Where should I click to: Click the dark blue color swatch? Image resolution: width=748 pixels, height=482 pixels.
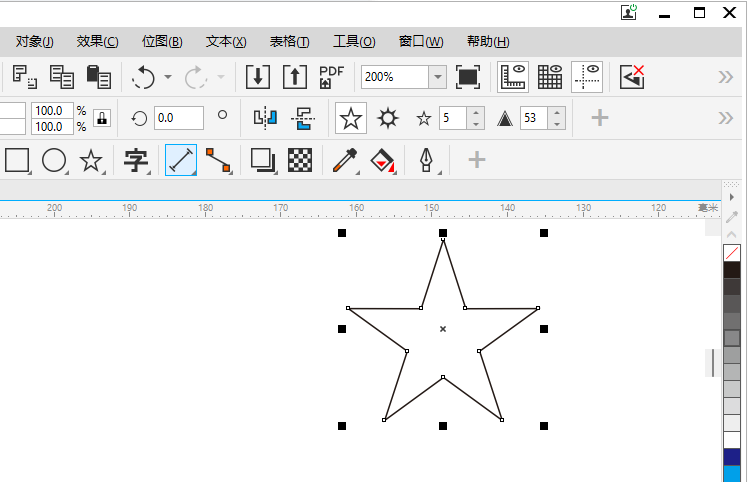pos(732,457)
